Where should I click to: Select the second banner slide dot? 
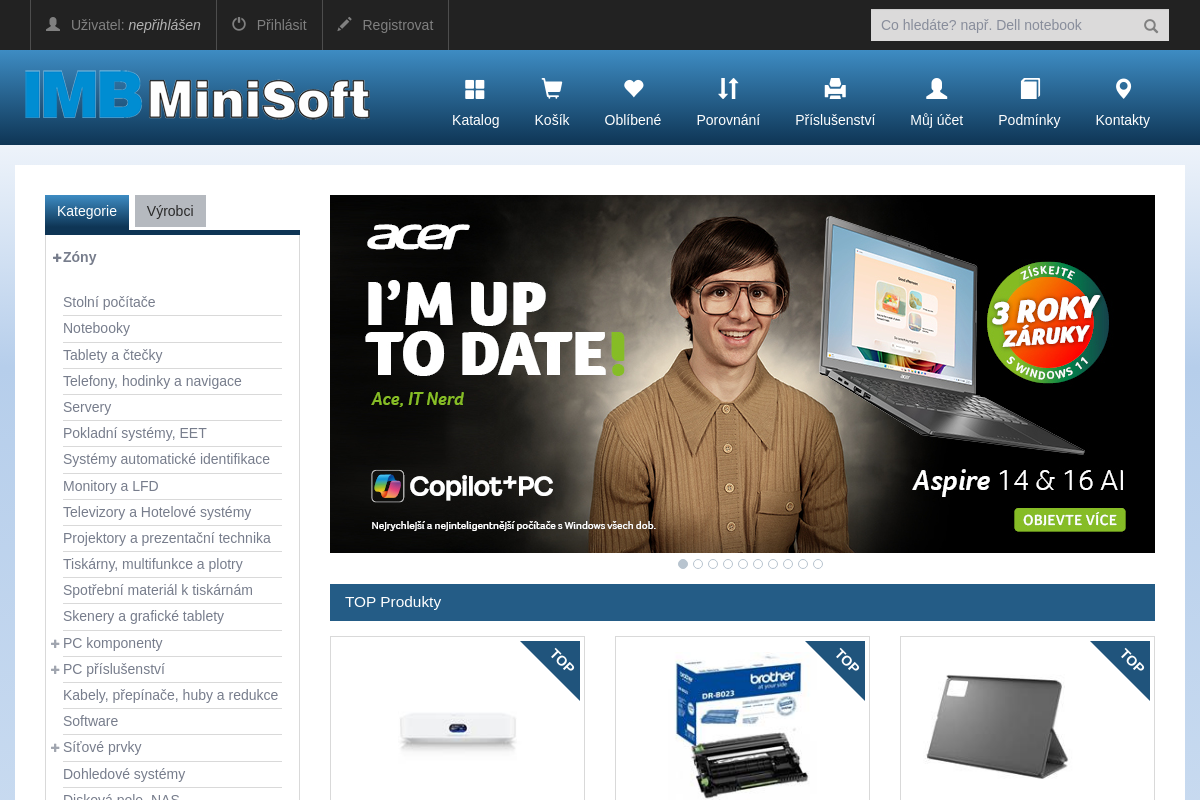698,564
